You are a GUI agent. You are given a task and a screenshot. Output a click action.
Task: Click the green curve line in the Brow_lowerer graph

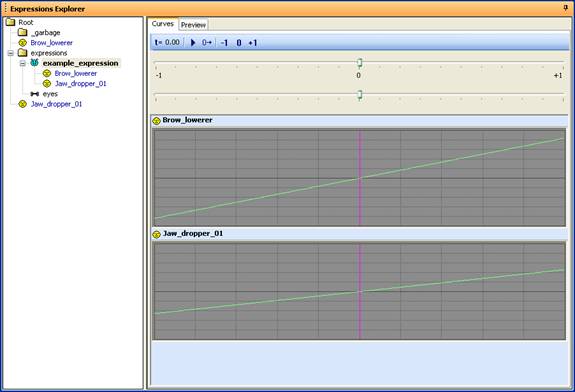[360, 178]
